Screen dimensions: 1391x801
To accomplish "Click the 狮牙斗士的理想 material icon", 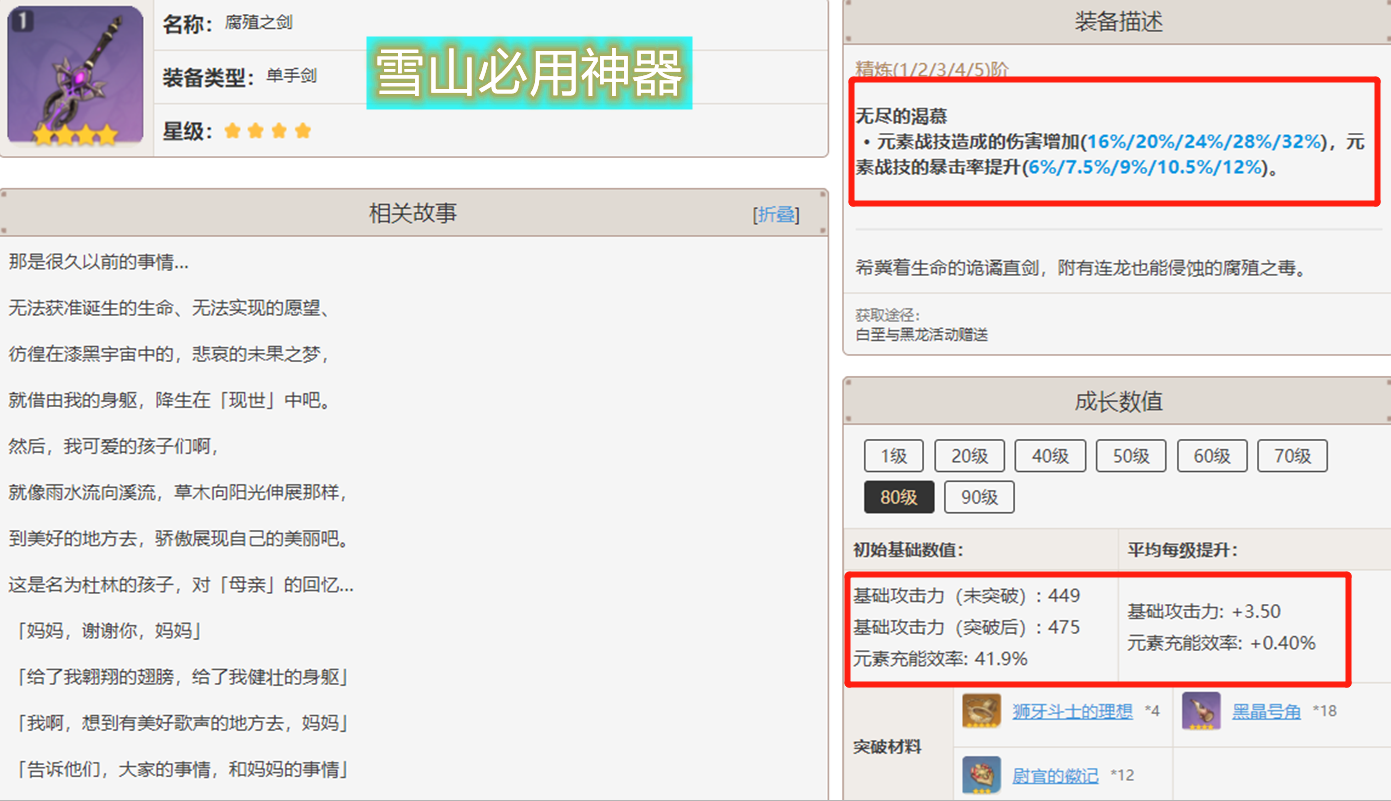I will pos(982,711).
